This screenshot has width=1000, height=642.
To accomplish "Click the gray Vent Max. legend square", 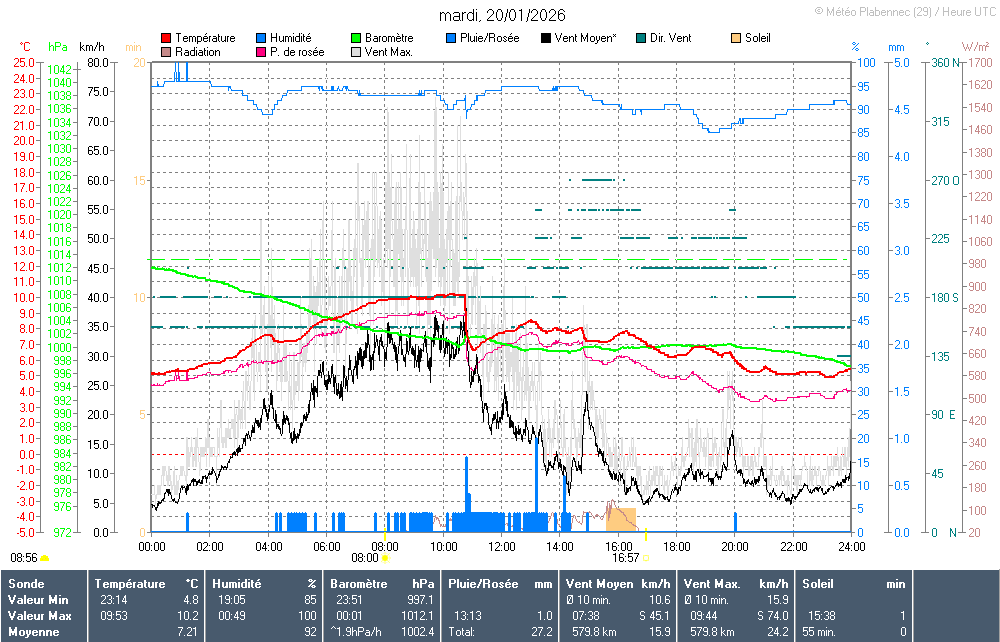I will point(356,52).
